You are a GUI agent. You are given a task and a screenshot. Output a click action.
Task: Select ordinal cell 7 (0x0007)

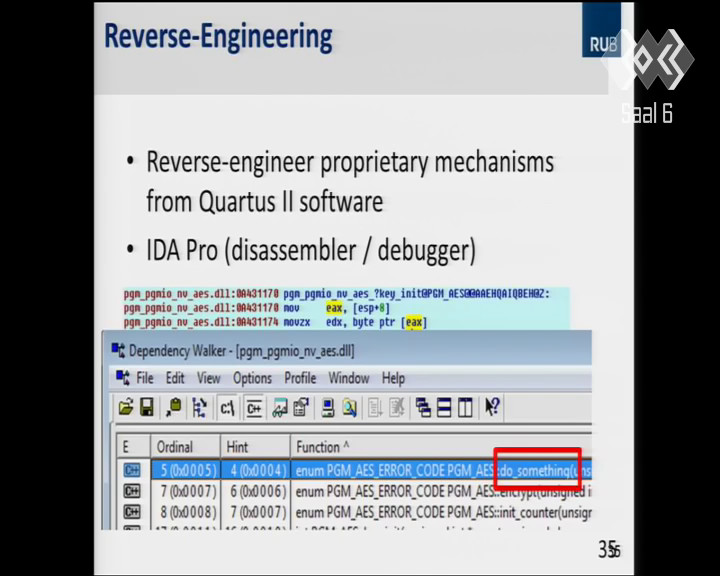[188, 491]
